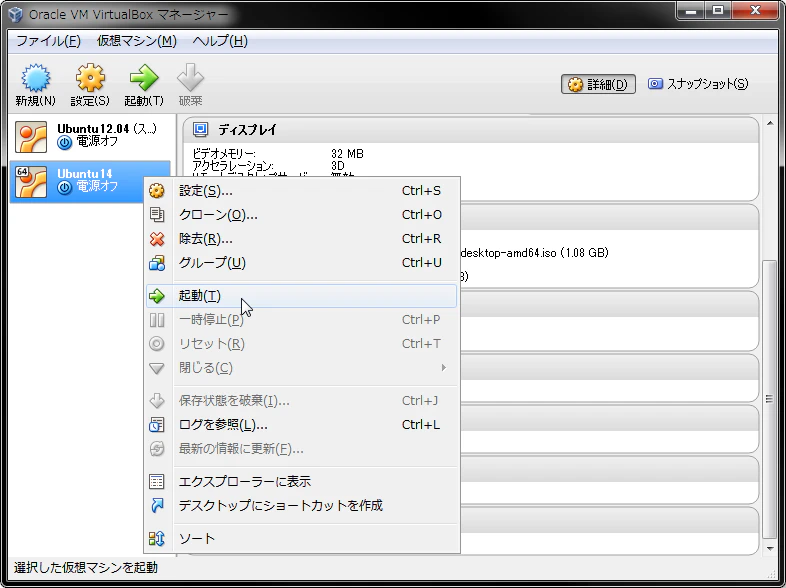This screenshot has height=588, width=786.
Task: Click the group icon beside グループ(U)
Action: [157, 263]
